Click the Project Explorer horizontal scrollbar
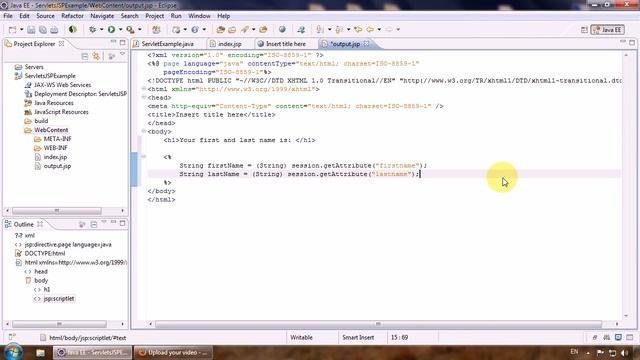640x360 pixels. (x=57, y=211)
